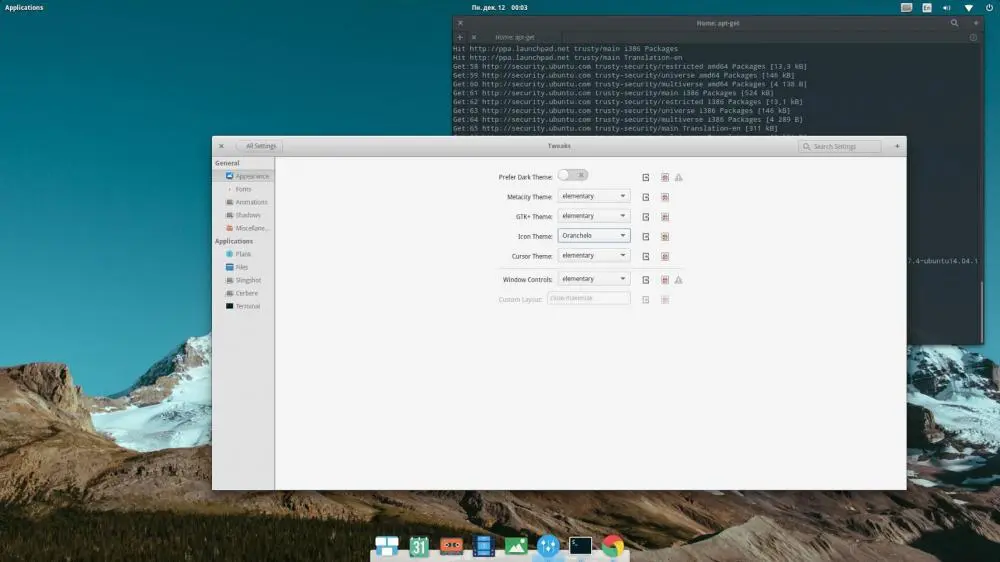Select Shadows in the Tweaks sidebar
This screenshot has height=562, width=1000.
point(244,215)
